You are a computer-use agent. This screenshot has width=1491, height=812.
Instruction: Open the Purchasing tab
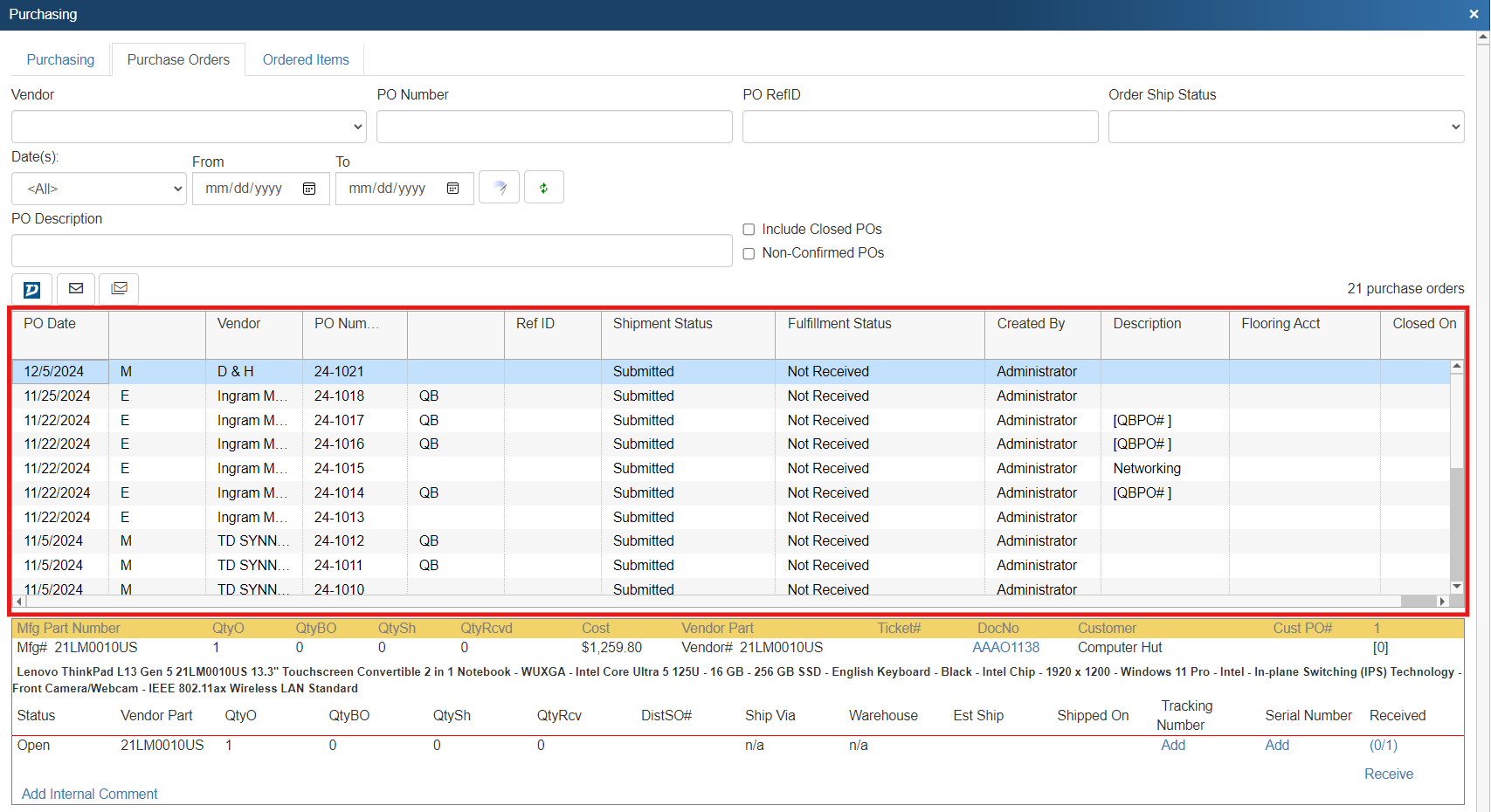tap(60, 59)
